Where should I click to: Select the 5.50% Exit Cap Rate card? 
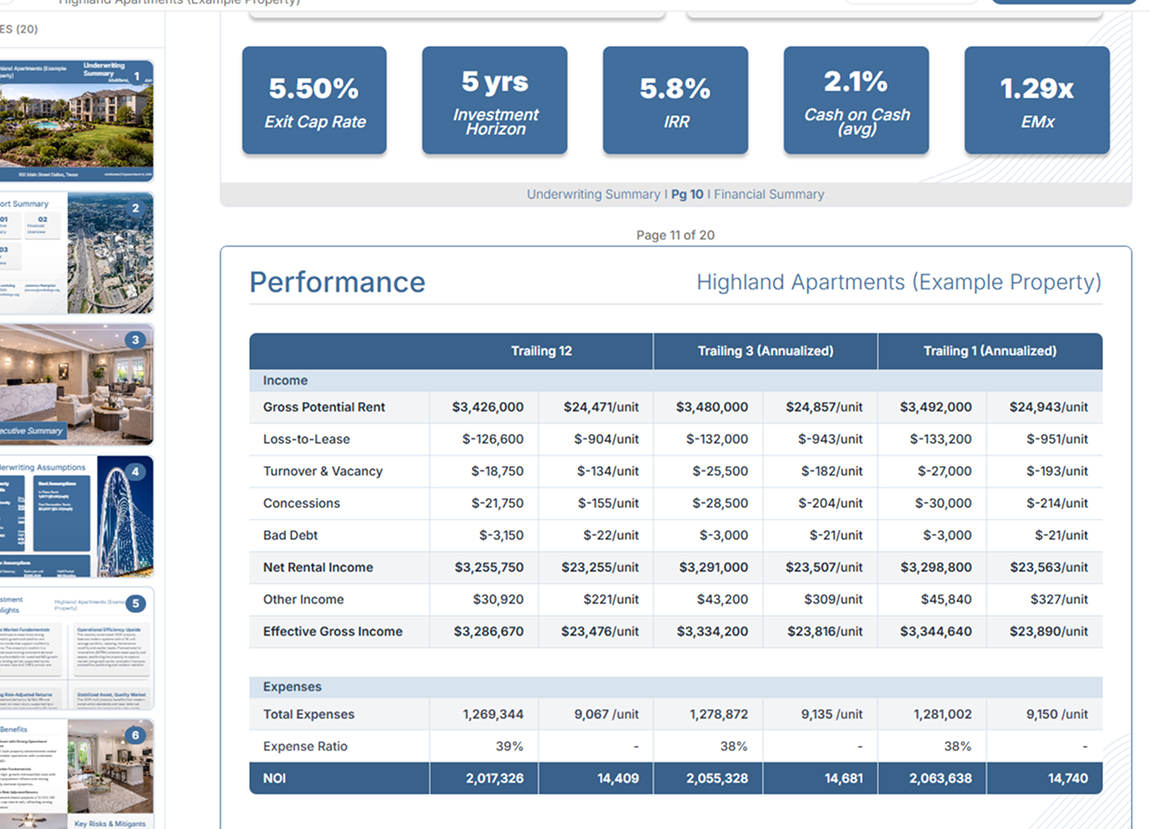coord(314,101)
